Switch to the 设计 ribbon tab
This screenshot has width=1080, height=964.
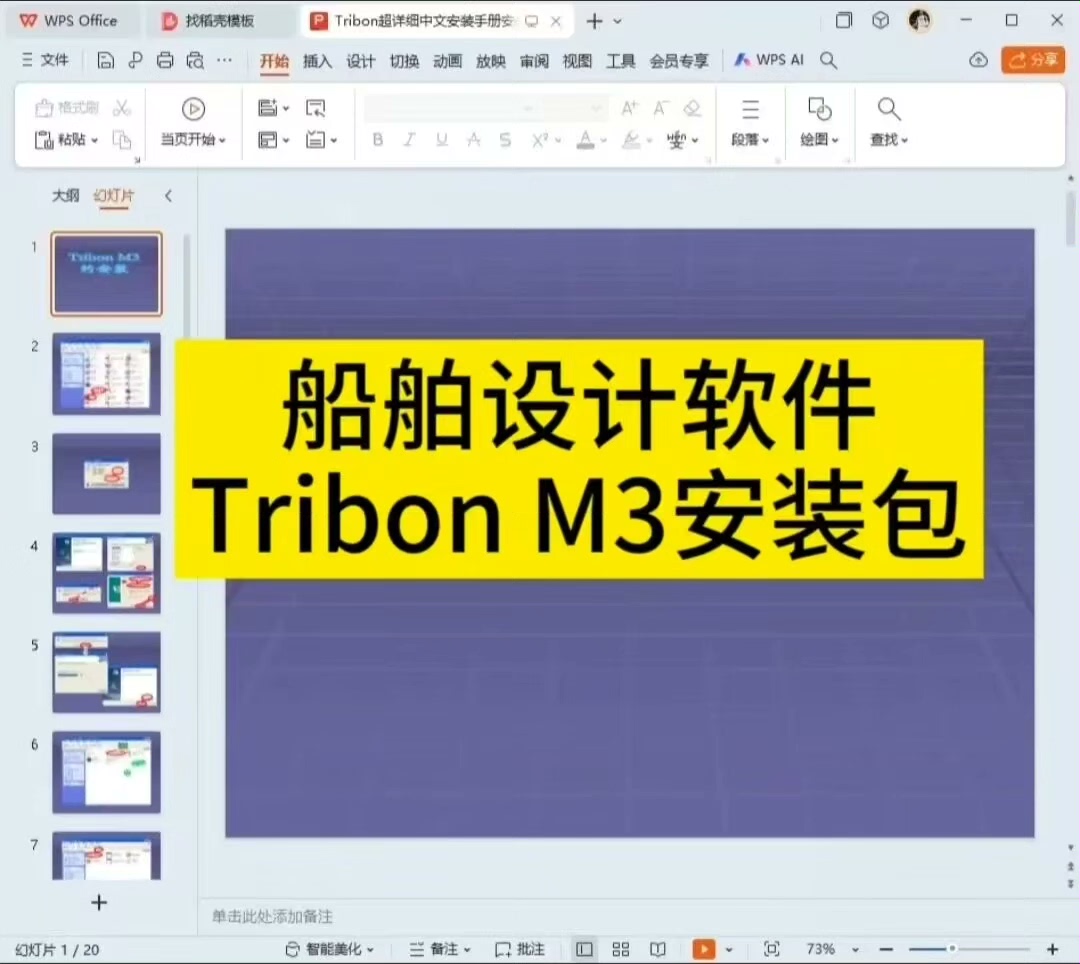click(x=361, y=61)
